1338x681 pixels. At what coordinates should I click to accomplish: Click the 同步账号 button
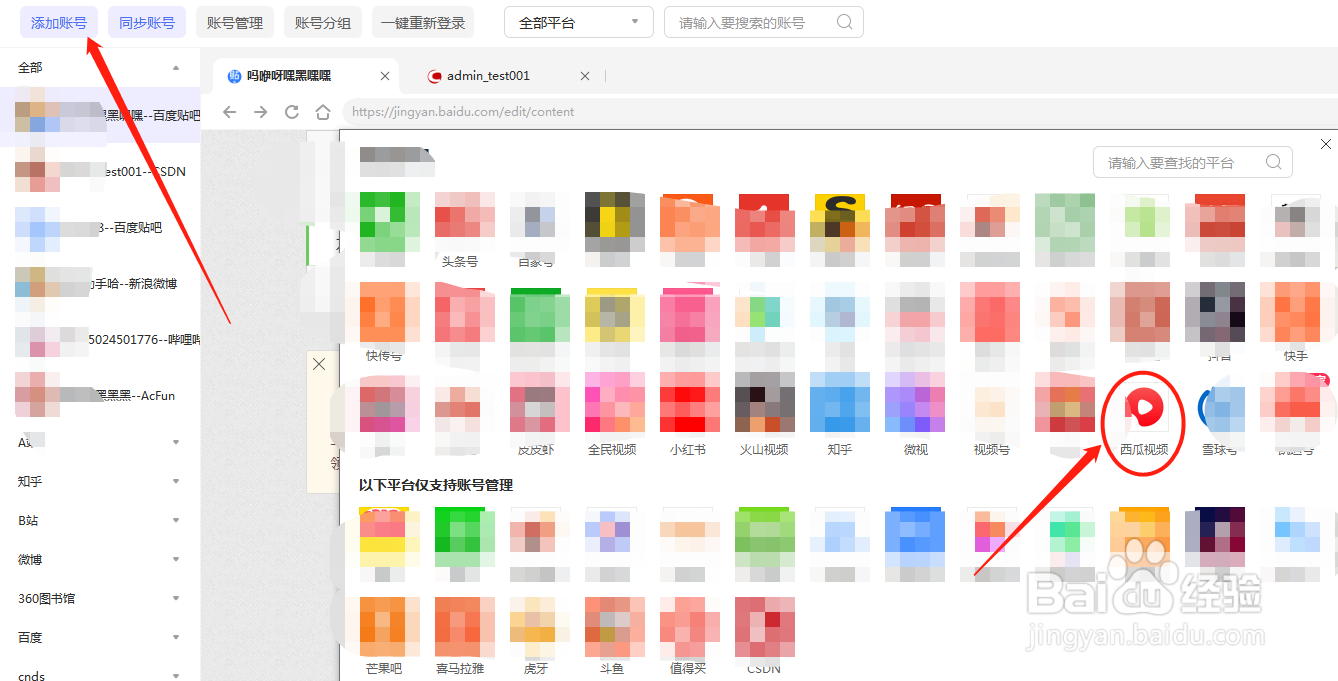(147, 22)
